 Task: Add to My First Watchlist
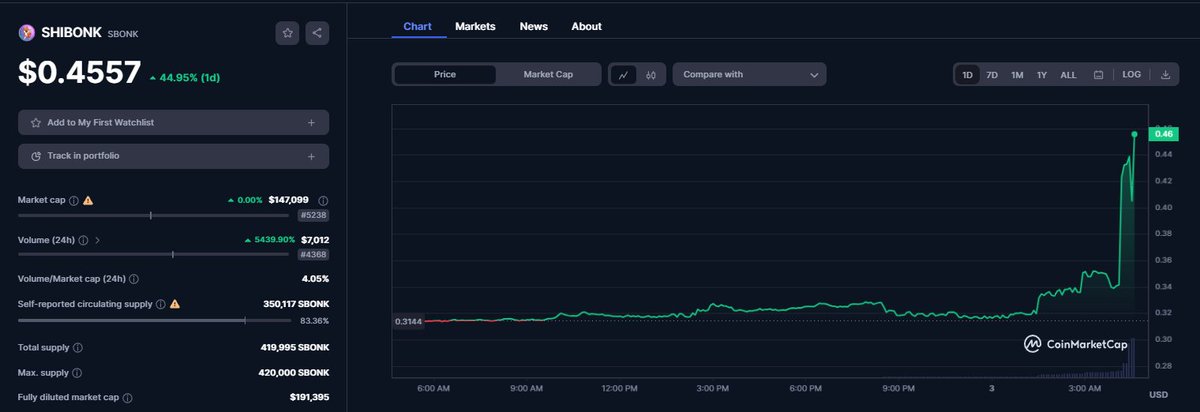pyautogui.click(x=173, y=122)
